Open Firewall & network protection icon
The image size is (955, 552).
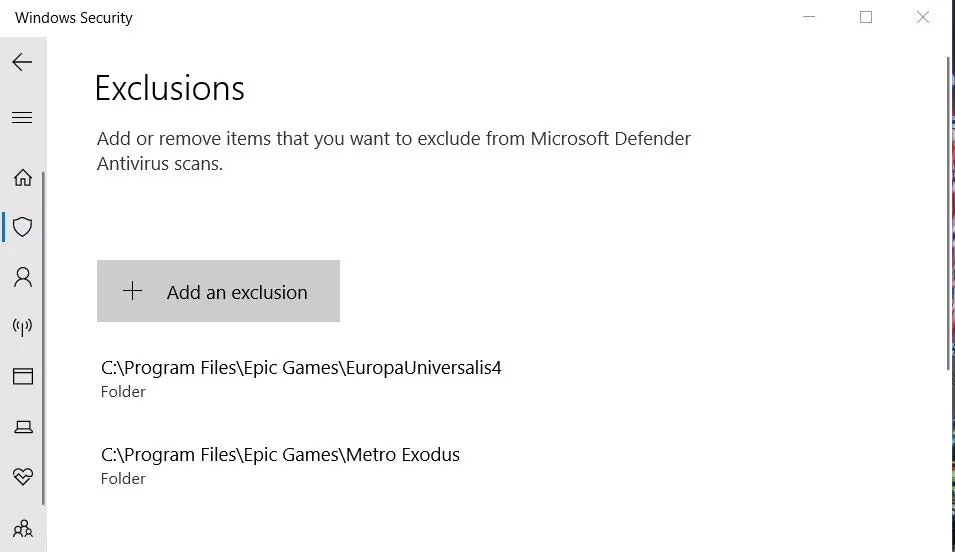click(x=22, y=327)
